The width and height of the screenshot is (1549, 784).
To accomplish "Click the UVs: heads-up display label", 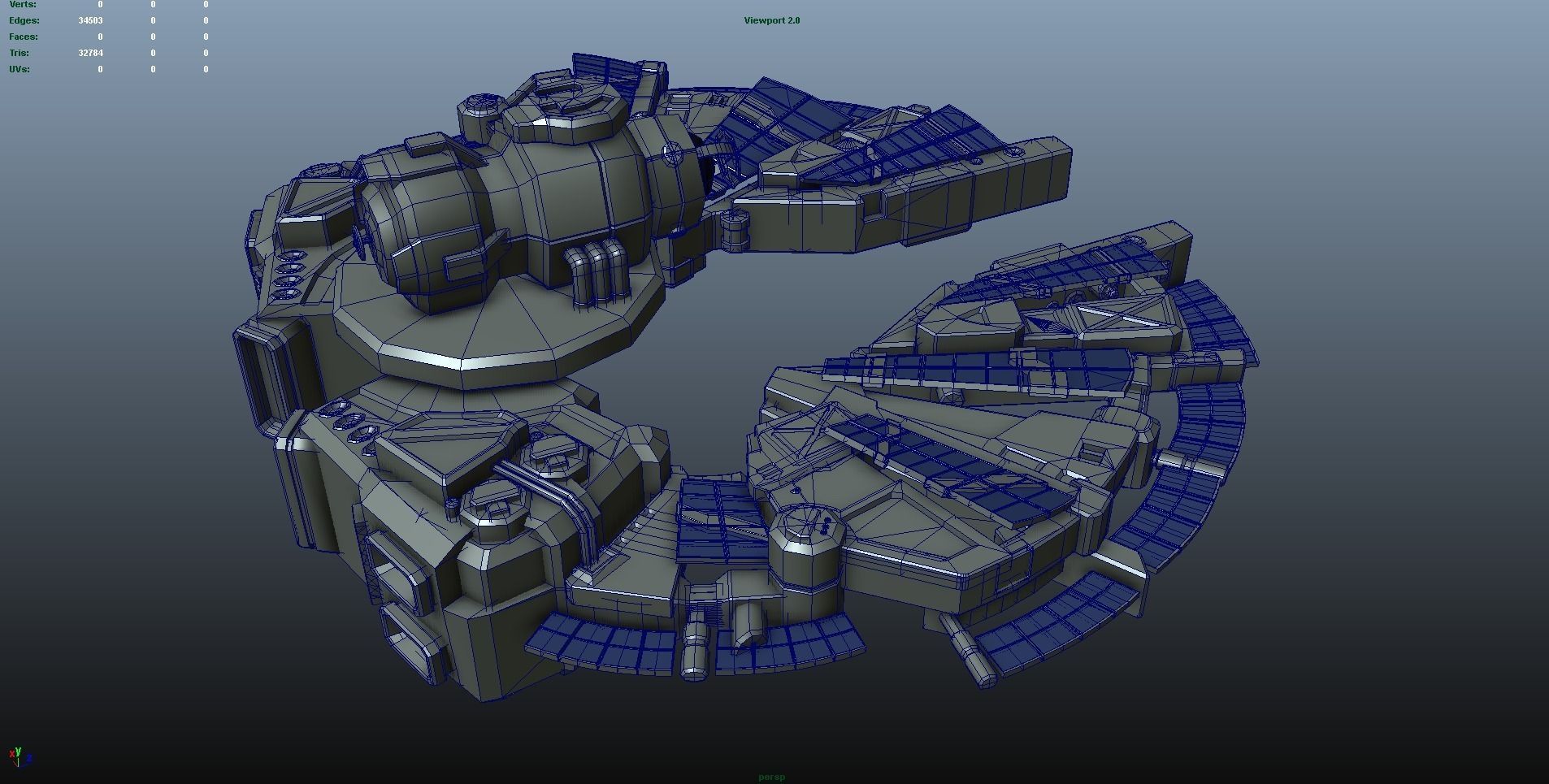I will 20,69.
